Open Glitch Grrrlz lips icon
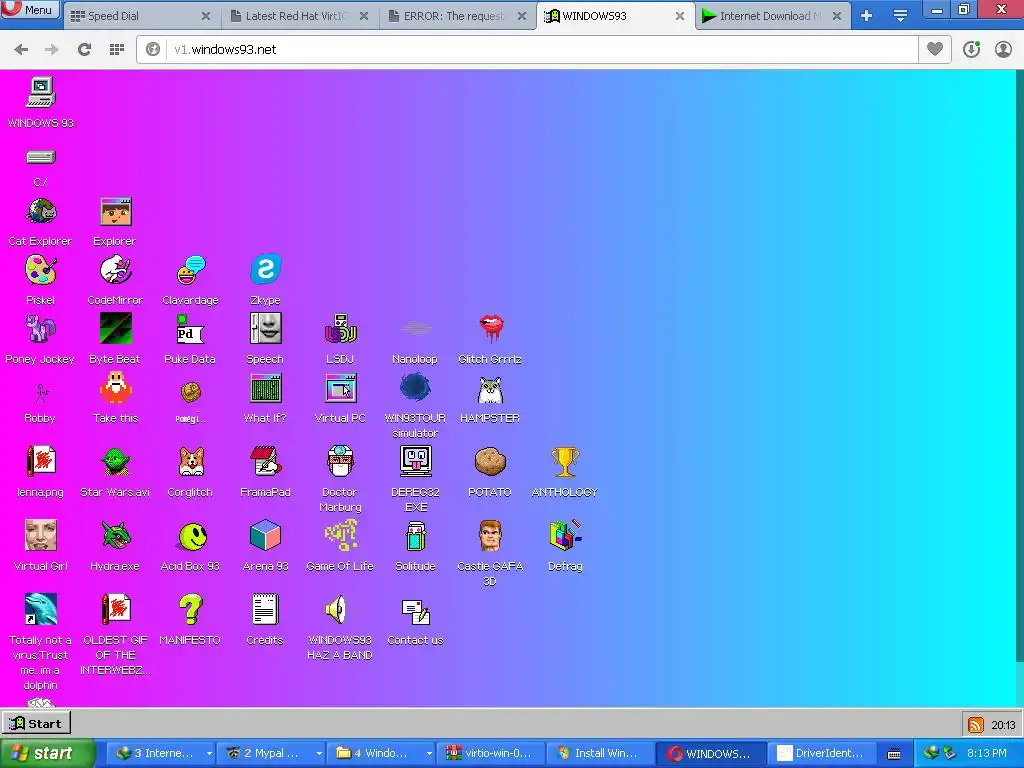The height and width of the screenshot is (768, 1024). pos(490,328)
